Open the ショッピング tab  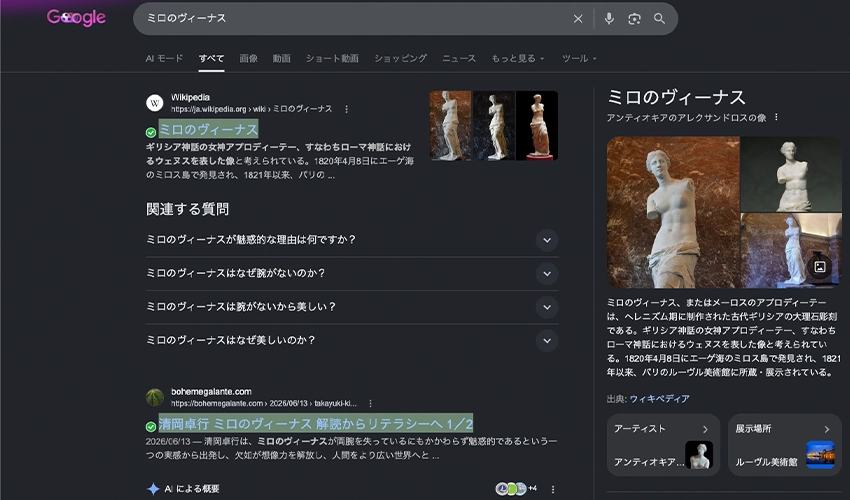[x=401, y=59]
